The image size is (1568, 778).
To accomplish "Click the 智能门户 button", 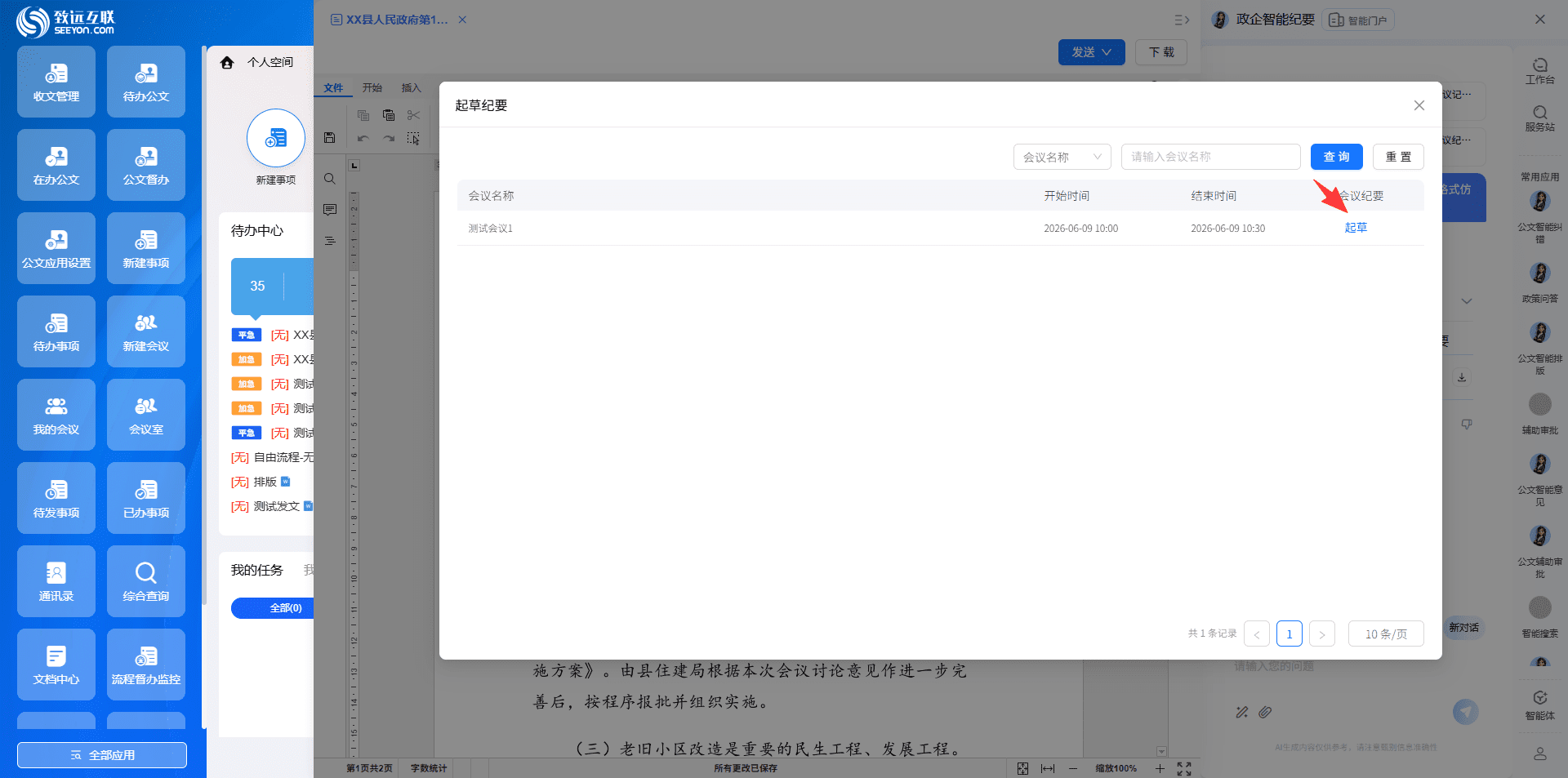I will 1358,20.
